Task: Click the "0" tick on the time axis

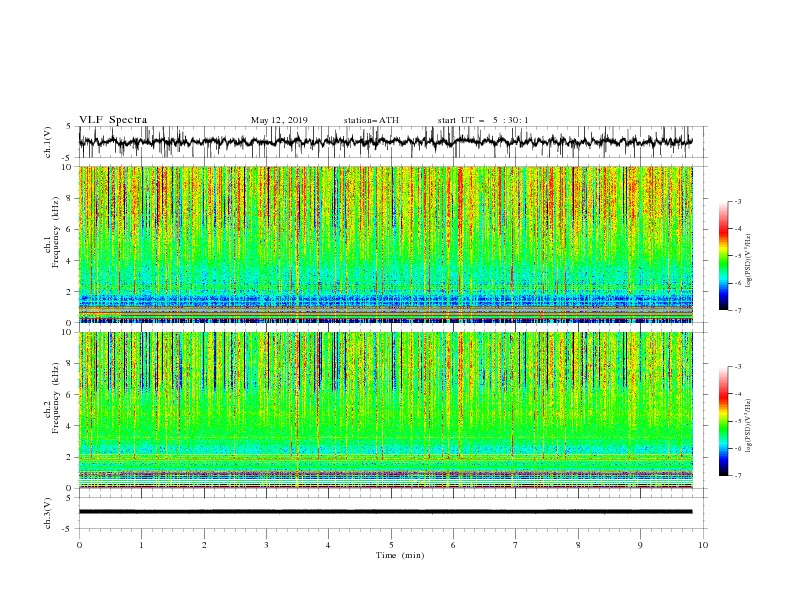Action: (79, 545)
